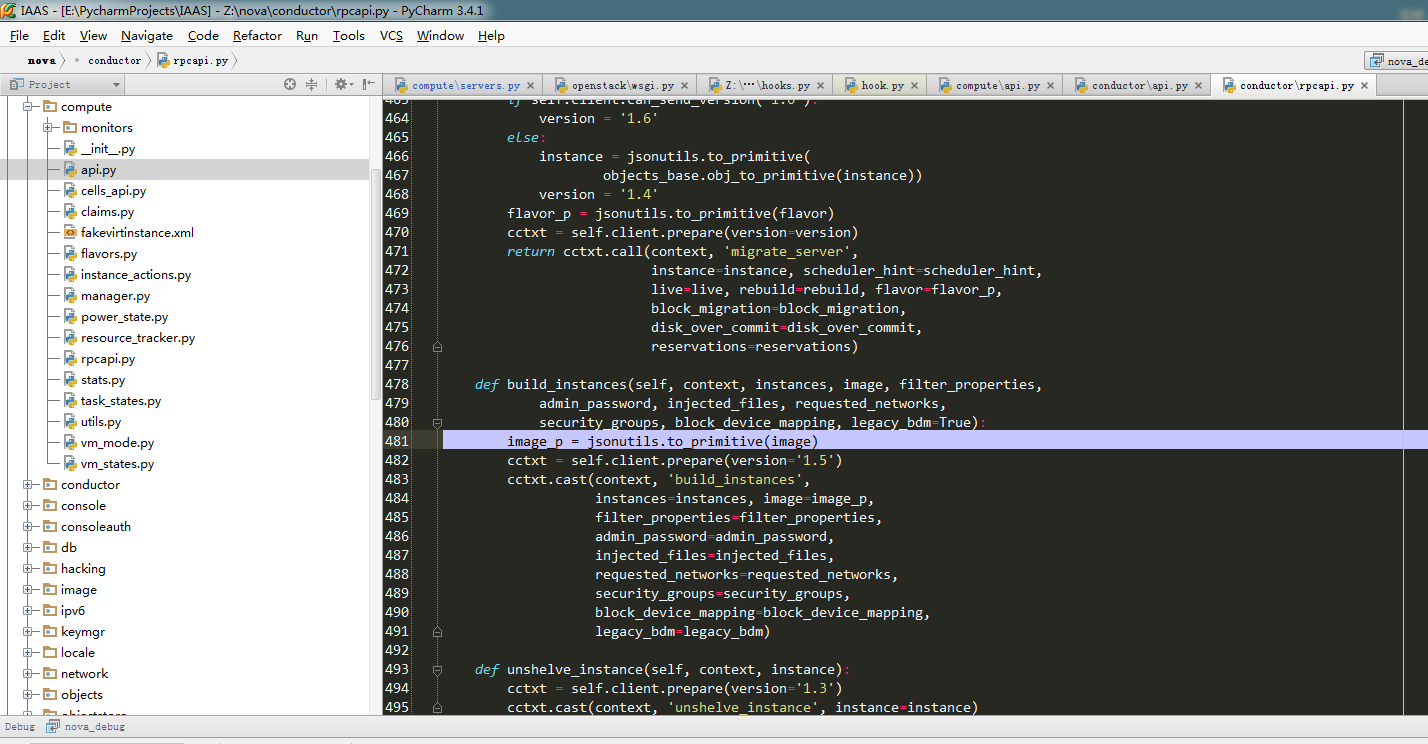The height and width of the screenshot is (744, 1428).
Task: Click locale folder icon
Action: click(x=50, y=652)
